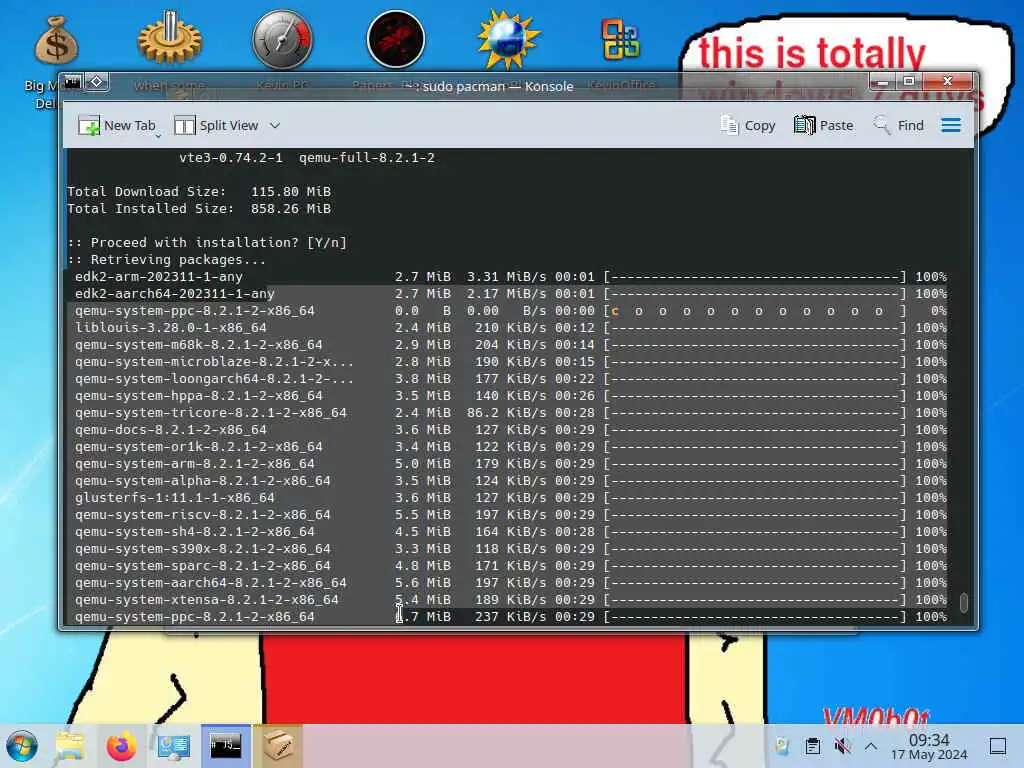Click the Copy toolbar button
The height and width of the screenshot is (768, 1024).
747,125
